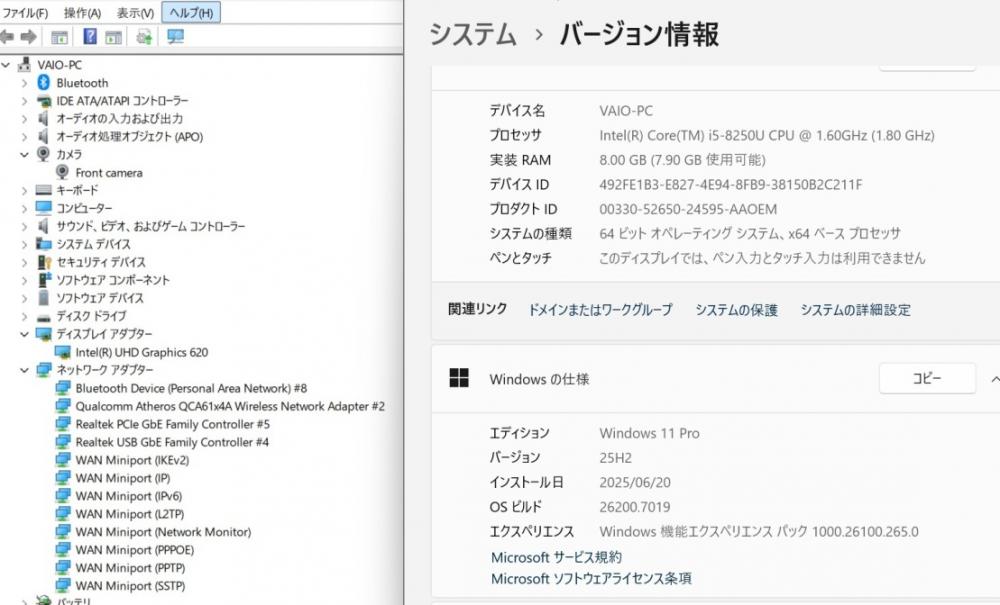Click the scan for hardware changes icon
This screenshot has width=1000, height=605.
[144, 37]
